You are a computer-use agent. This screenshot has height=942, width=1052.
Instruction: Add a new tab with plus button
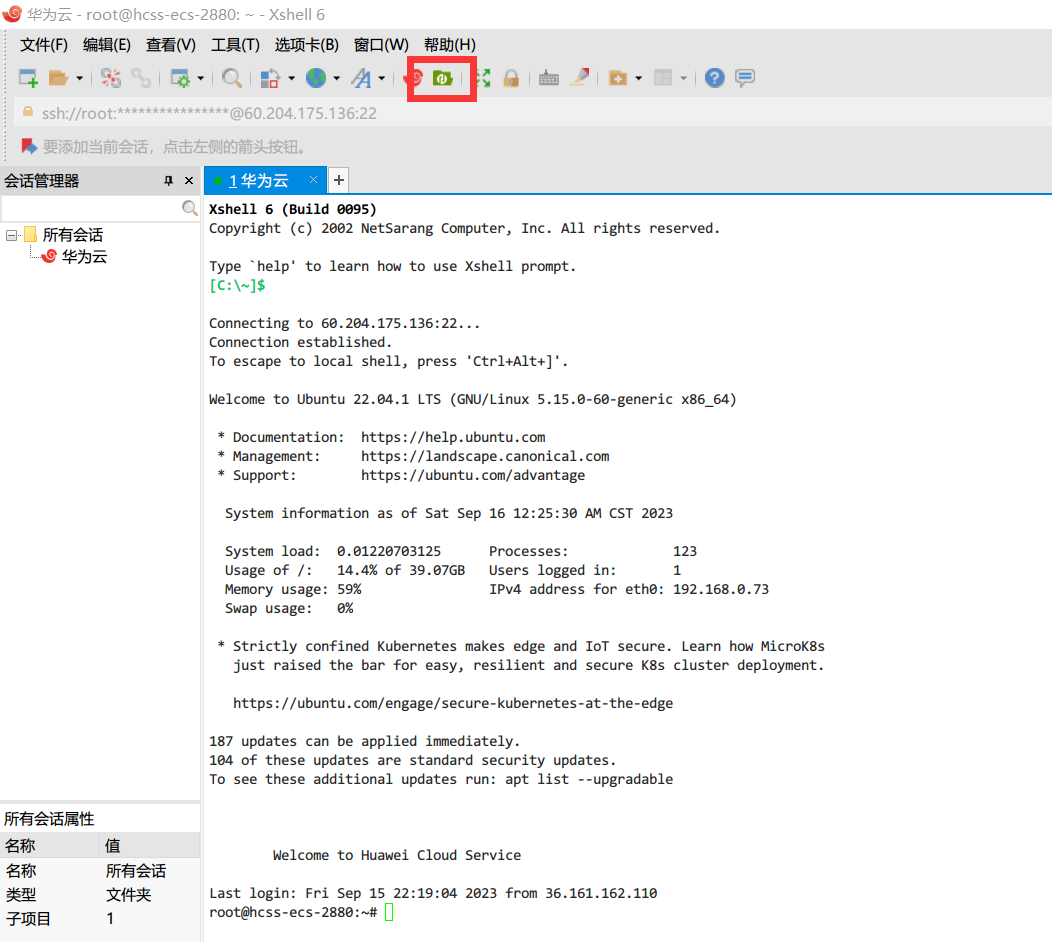pos(339,180)
